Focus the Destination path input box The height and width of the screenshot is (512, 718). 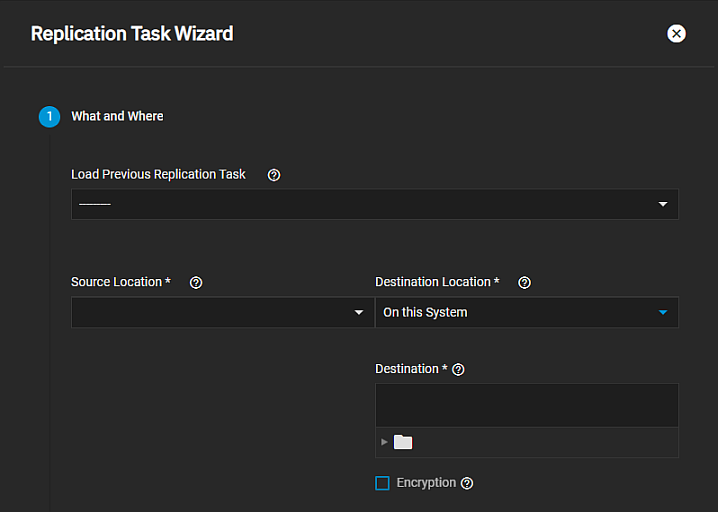click(x=526, y=405)
